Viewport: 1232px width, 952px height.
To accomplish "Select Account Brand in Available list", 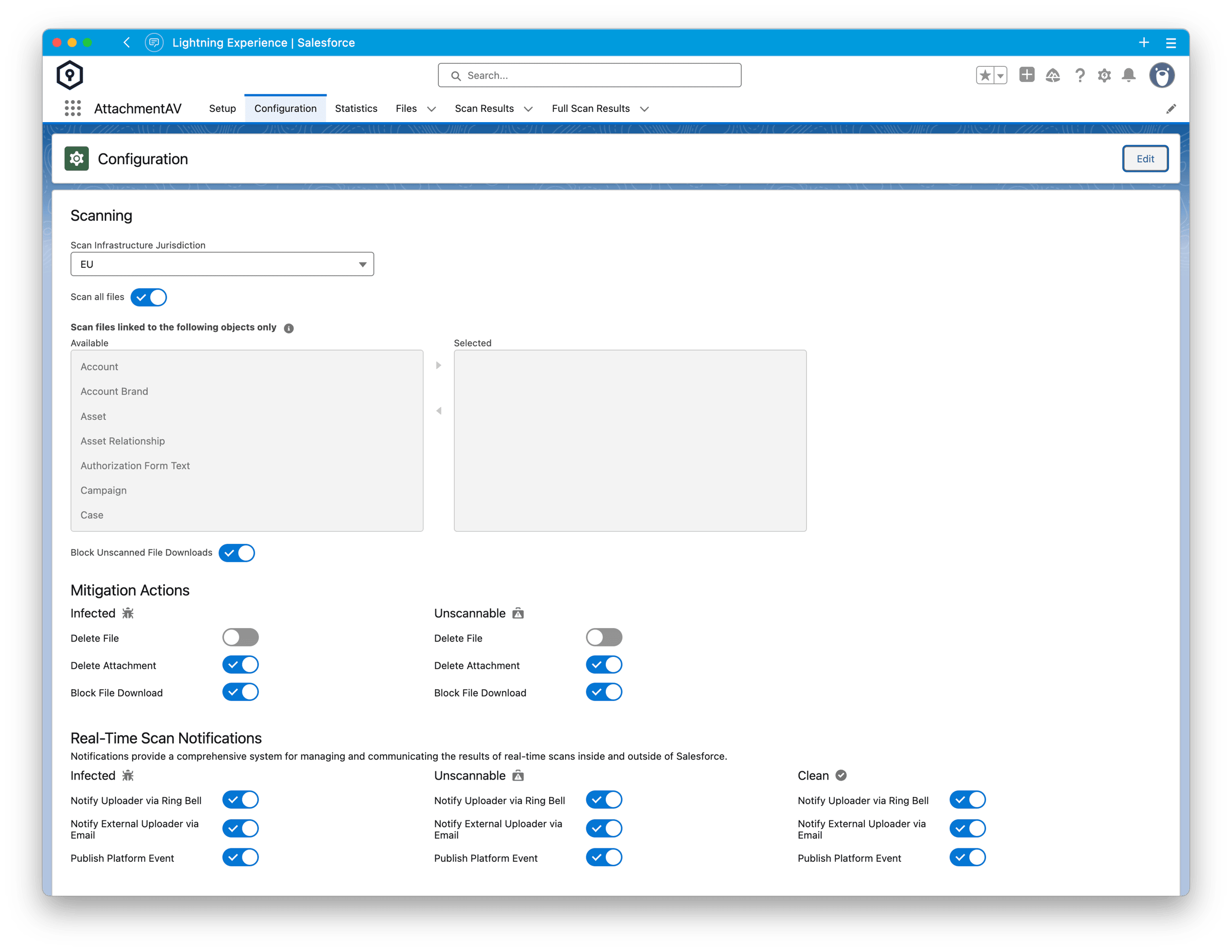I will pyautogui.click(x=247, y=392).
